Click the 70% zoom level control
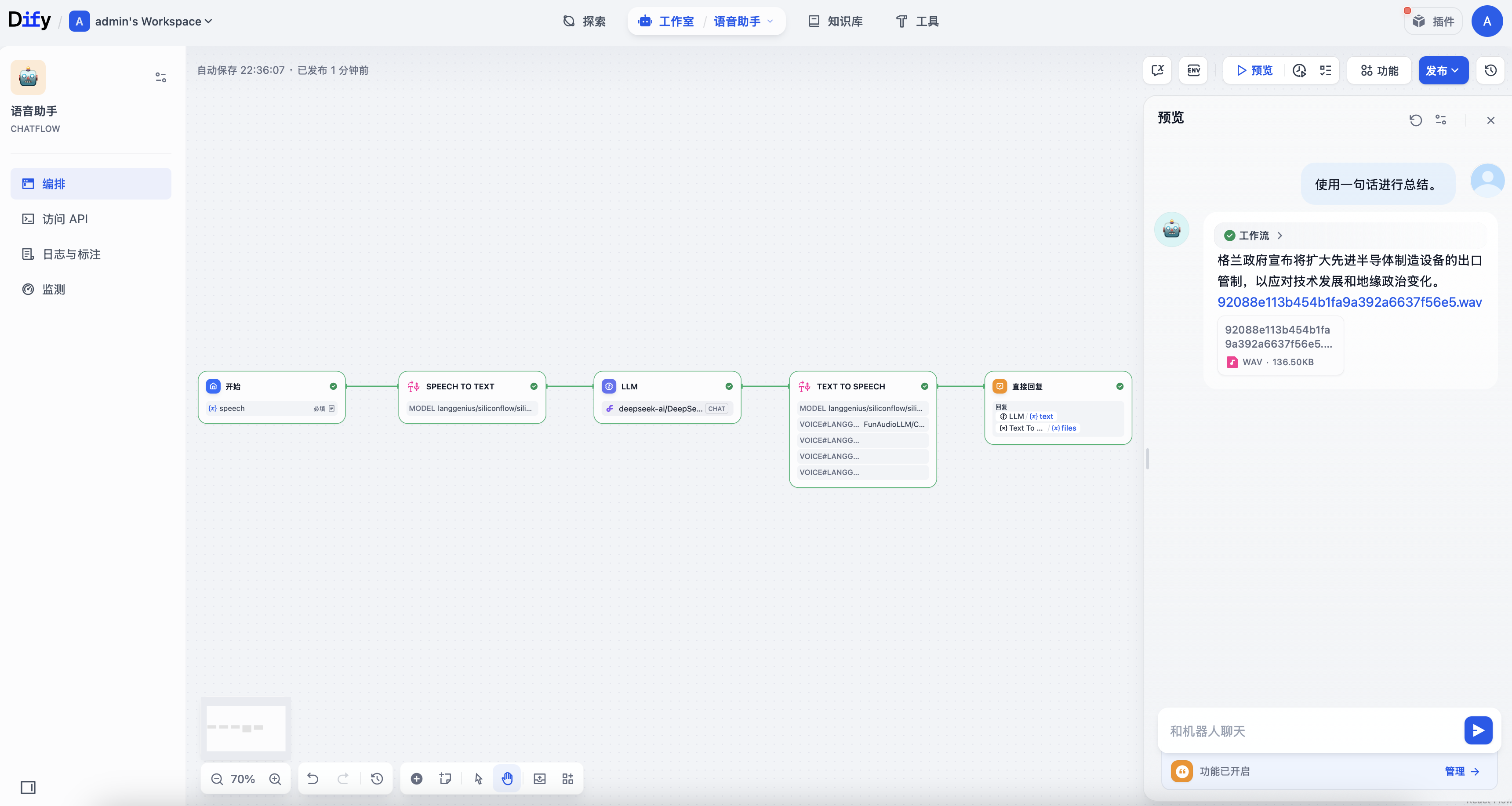 click(x=243, y=779)
